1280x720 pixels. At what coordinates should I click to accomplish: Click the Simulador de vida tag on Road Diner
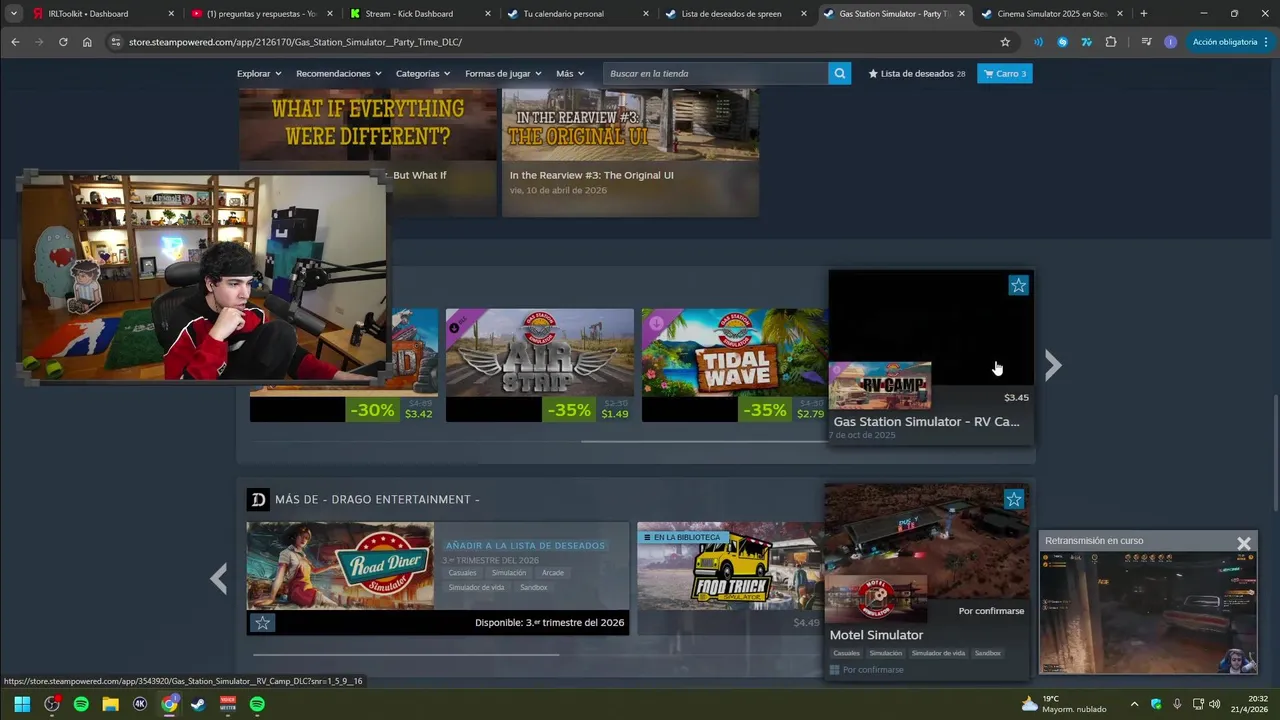click(x=476, y=587)
